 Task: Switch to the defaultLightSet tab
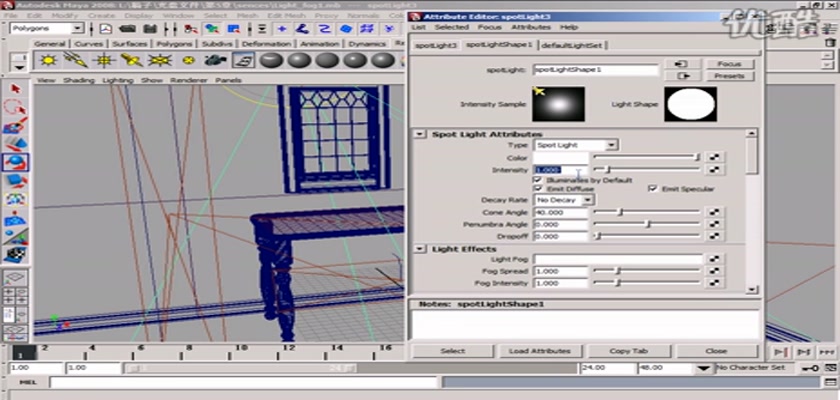tap(572, 46)
